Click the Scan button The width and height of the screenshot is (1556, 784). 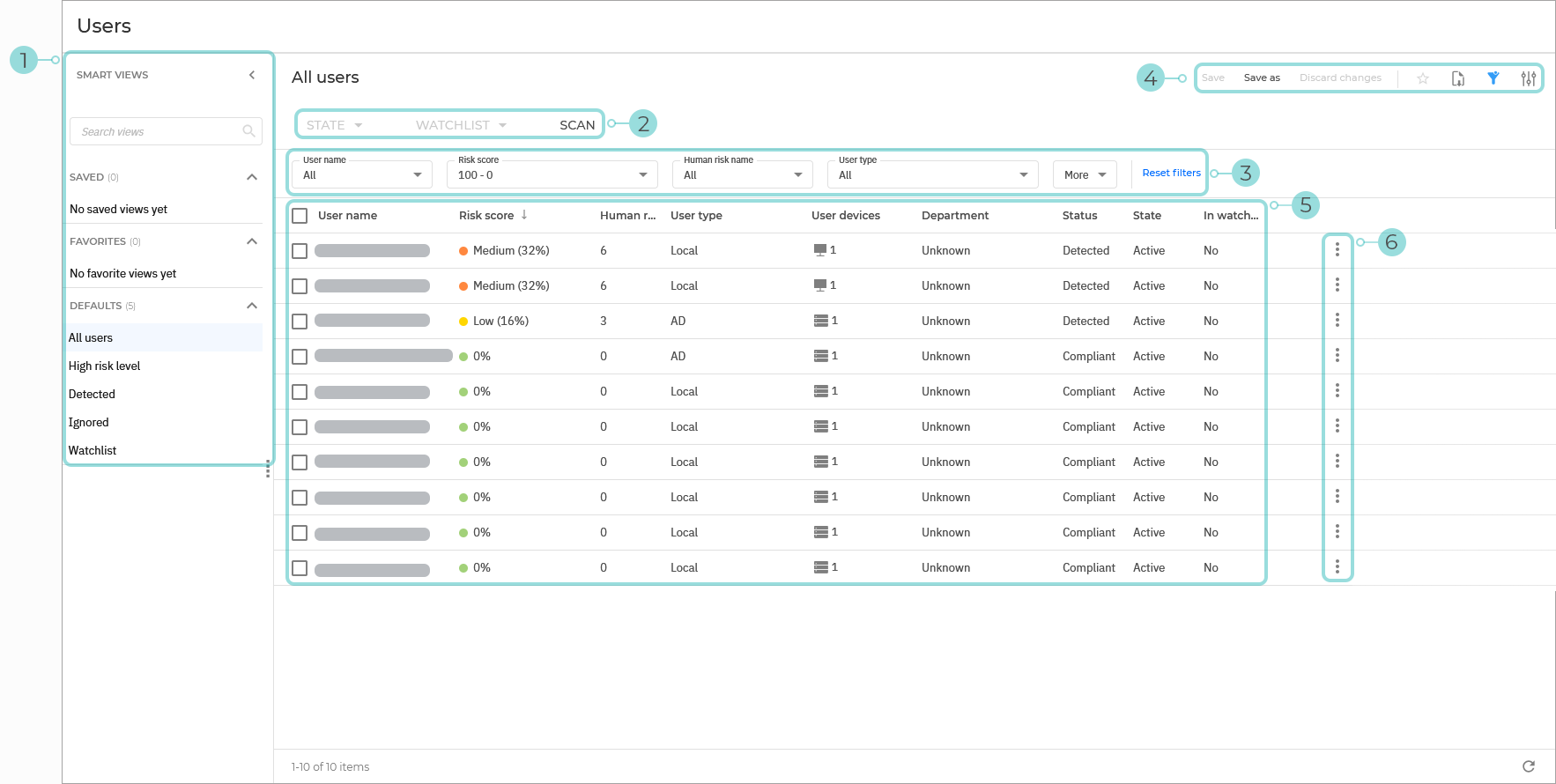[577, 125]
